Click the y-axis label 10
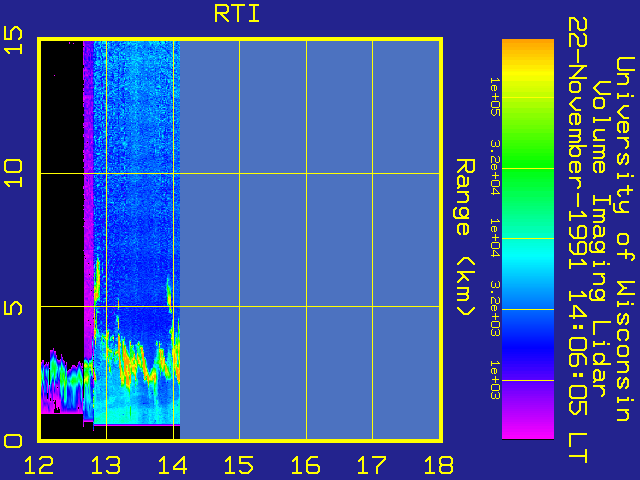Viewport: 640px width, 480px height. click(13, 173)
